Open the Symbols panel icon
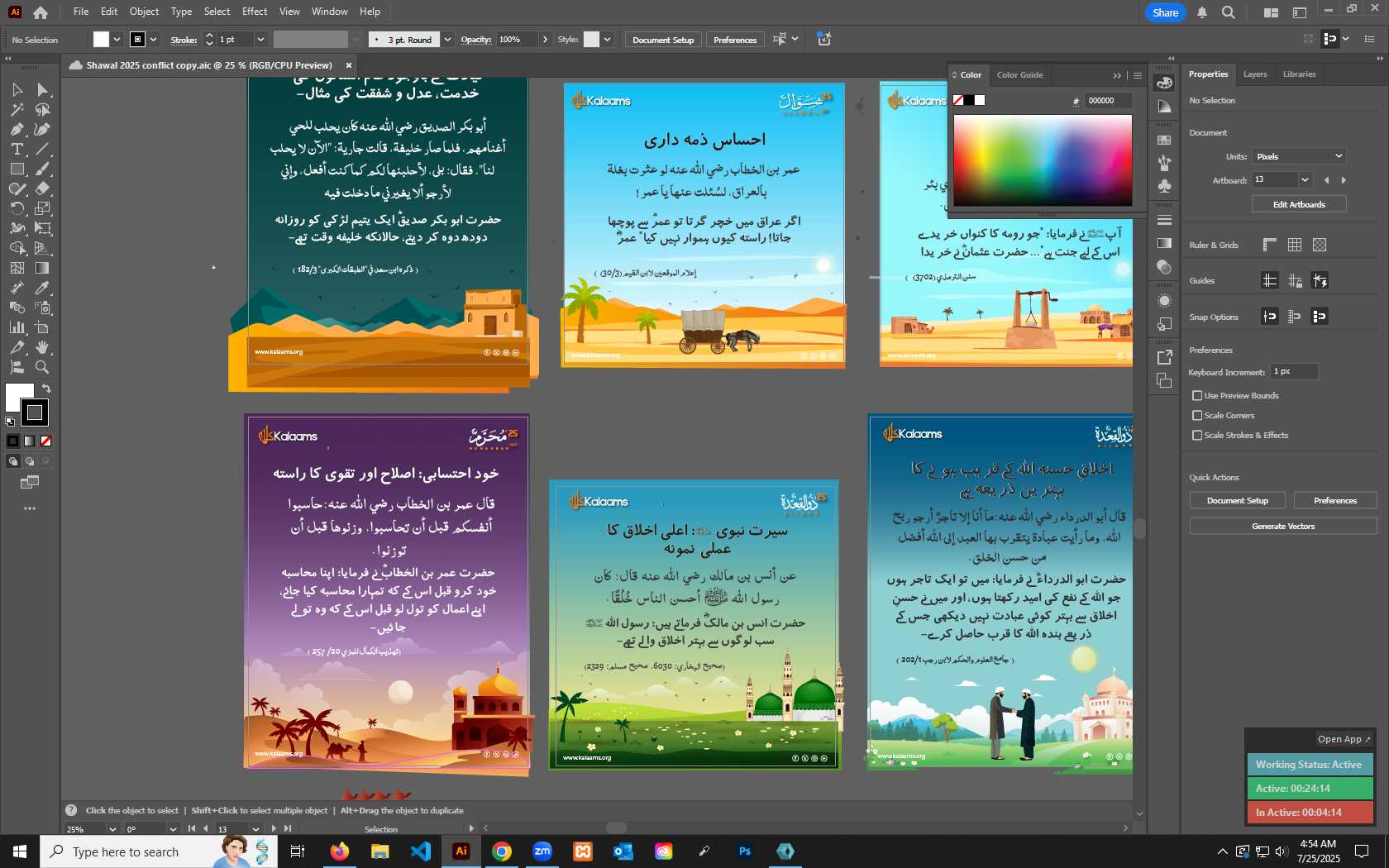1389x868 pixels. [1165, 186]
